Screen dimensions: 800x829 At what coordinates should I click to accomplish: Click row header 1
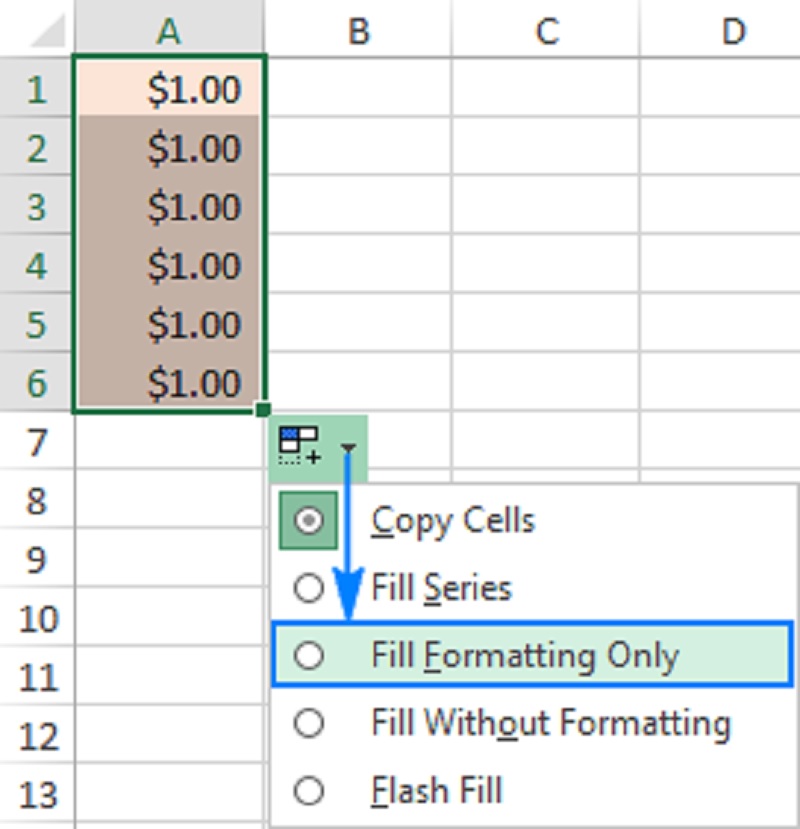tap(35, 89)
